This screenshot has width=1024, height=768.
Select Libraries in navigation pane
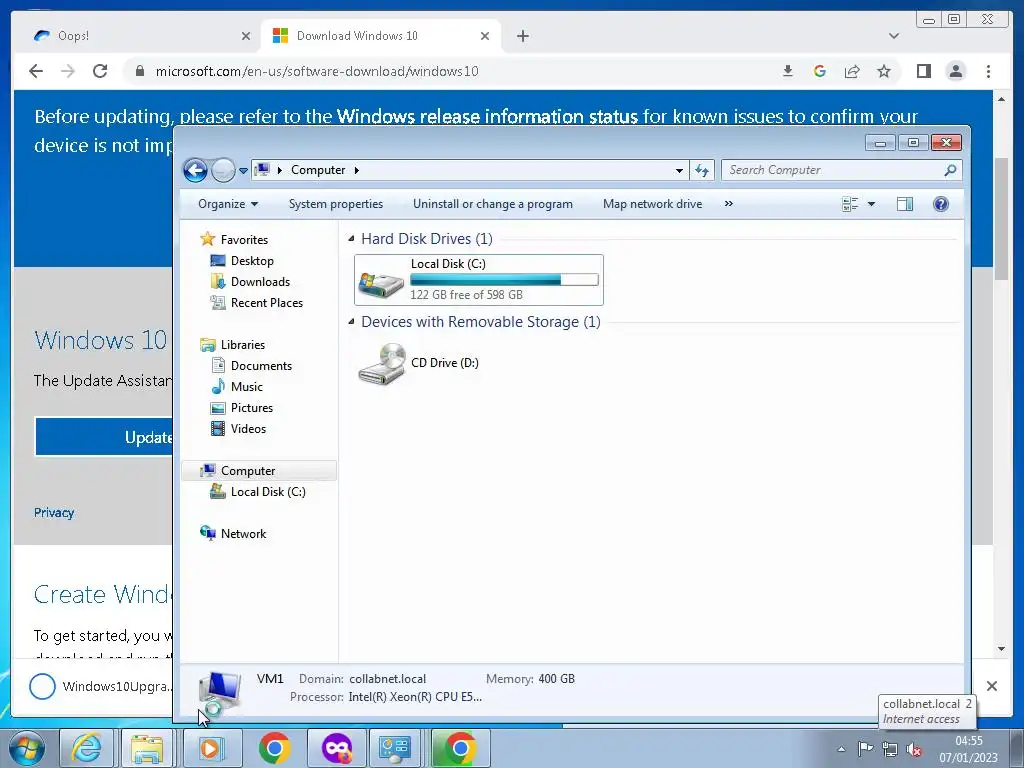pos(242,345)
